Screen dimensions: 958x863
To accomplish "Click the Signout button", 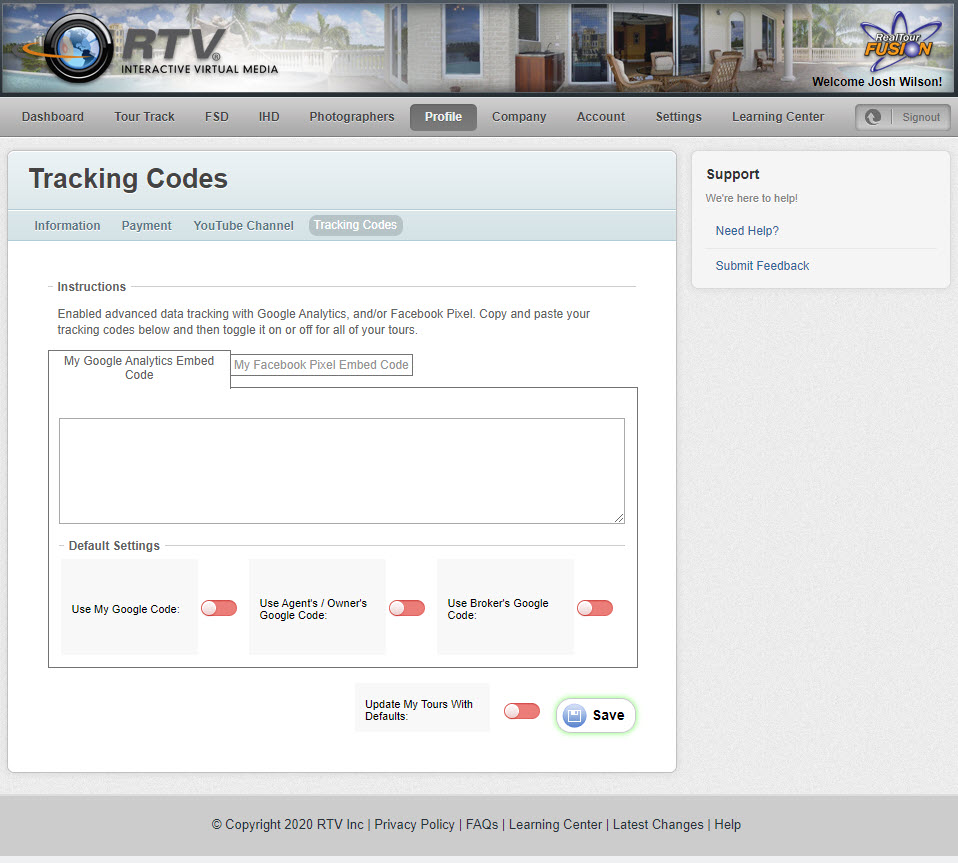I will coord(921,117).
